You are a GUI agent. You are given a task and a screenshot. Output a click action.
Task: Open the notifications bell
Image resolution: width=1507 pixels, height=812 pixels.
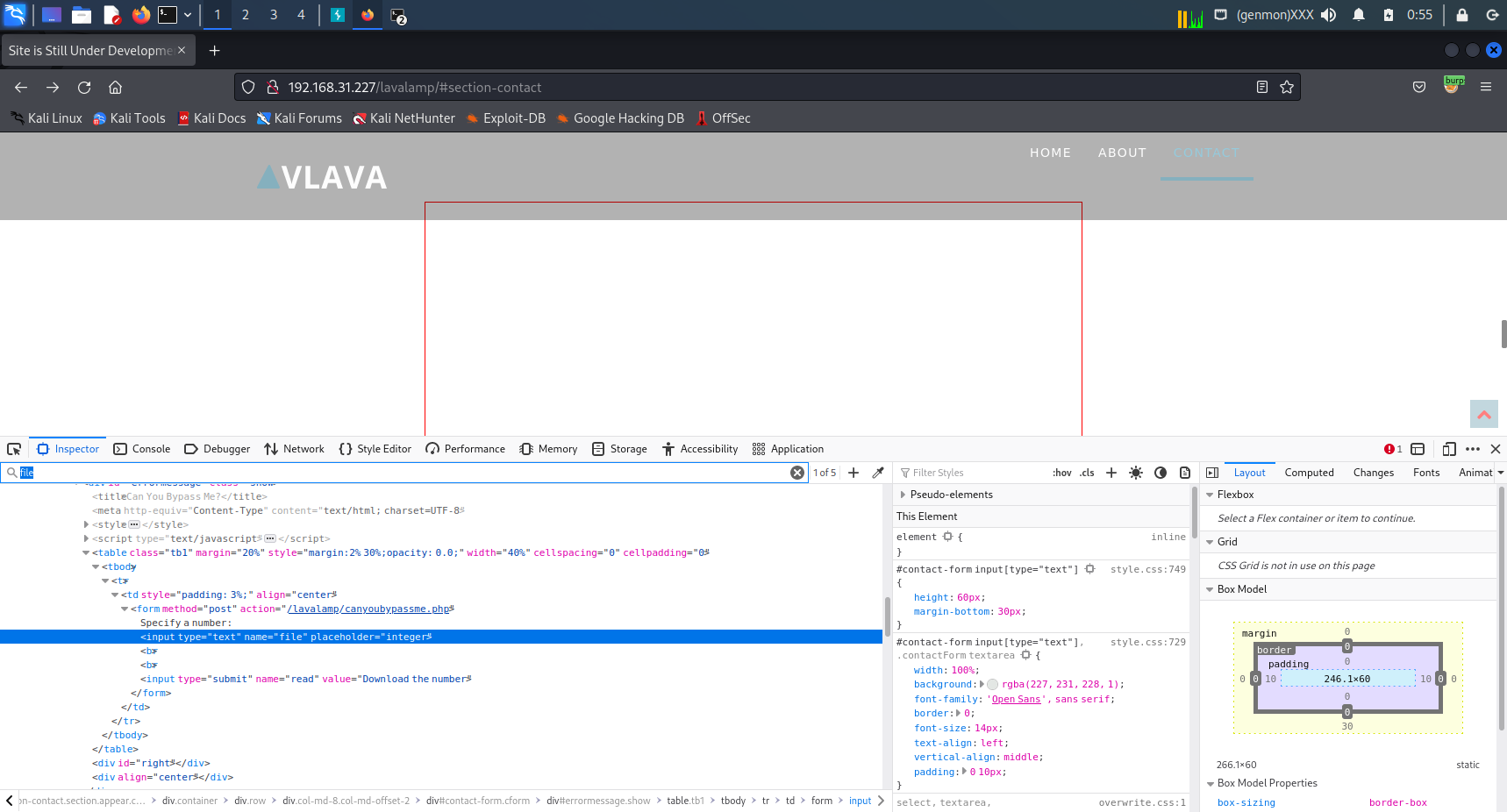coord(1359,15)
